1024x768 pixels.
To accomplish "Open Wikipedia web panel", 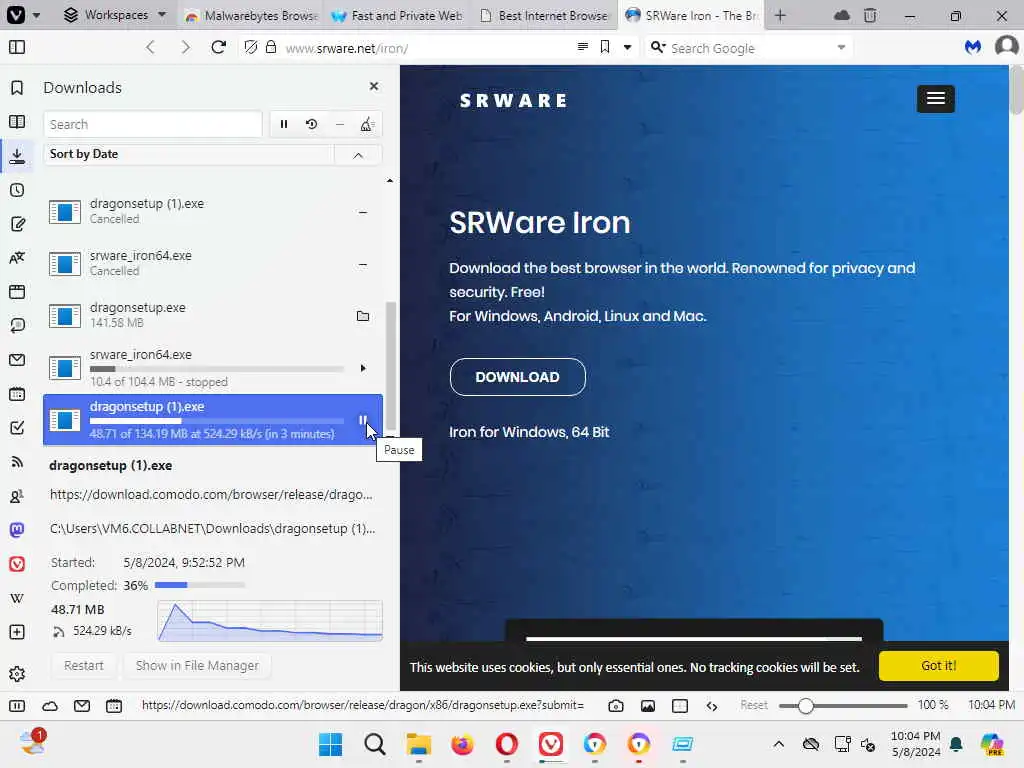I will (x=17, y=598).
